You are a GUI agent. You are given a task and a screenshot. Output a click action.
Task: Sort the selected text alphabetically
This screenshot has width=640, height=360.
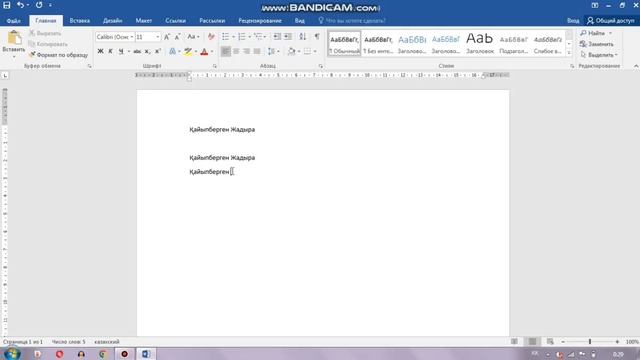[x=302, y=37]
